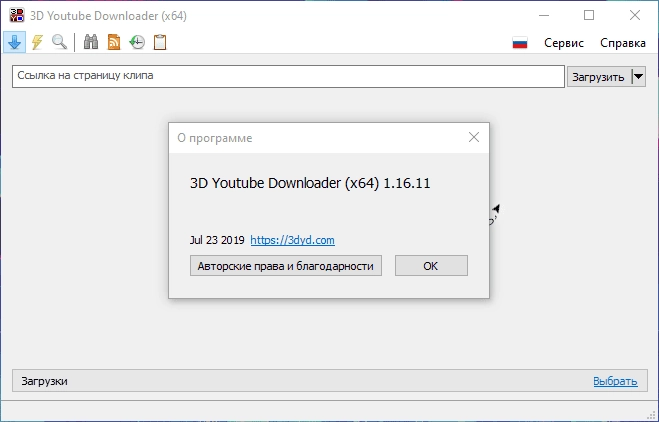
Task: Click the О программе dialog title
Action: click(x=215, y=138)
